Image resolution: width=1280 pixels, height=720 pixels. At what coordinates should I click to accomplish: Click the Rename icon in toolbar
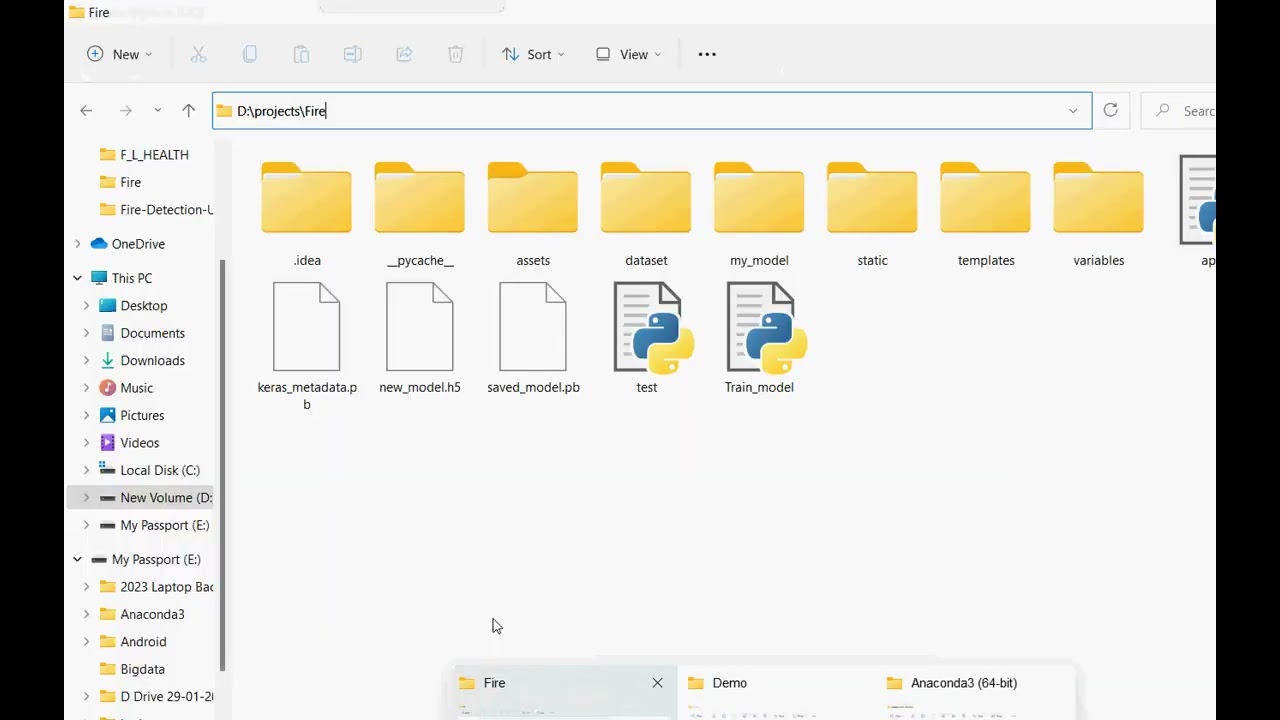353,54
